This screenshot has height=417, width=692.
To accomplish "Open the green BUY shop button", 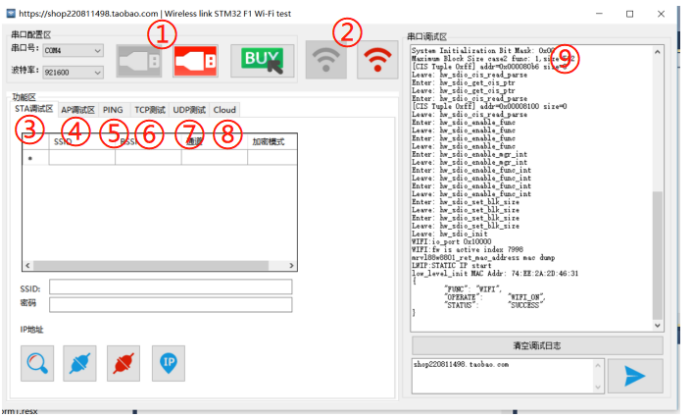I will pyautogui.click(x=262, y=61).
